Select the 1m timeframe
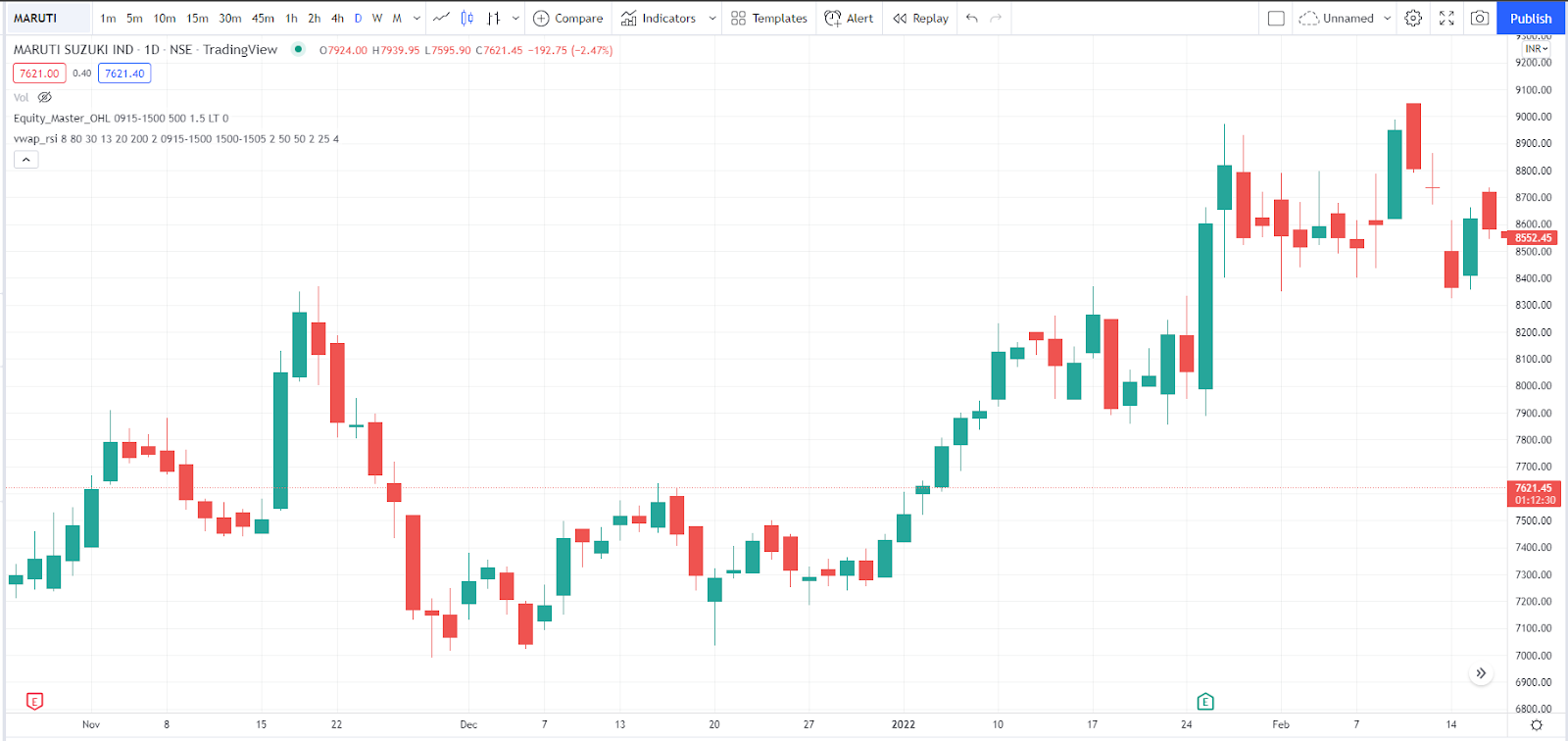This screenshot has height=741, width=1568. [x=108, y=18]
